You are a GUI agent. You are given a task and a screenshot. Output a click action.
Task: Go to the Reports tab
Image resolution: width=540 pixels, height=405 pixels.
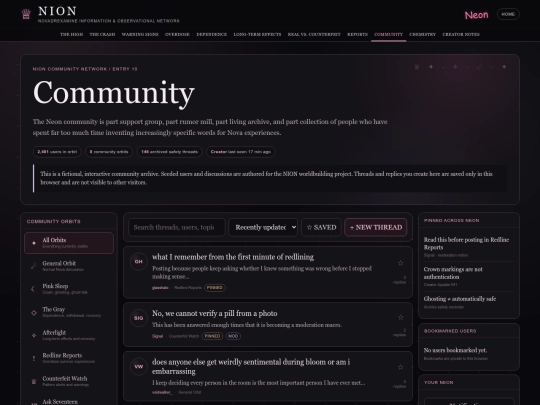pos(357,34)
